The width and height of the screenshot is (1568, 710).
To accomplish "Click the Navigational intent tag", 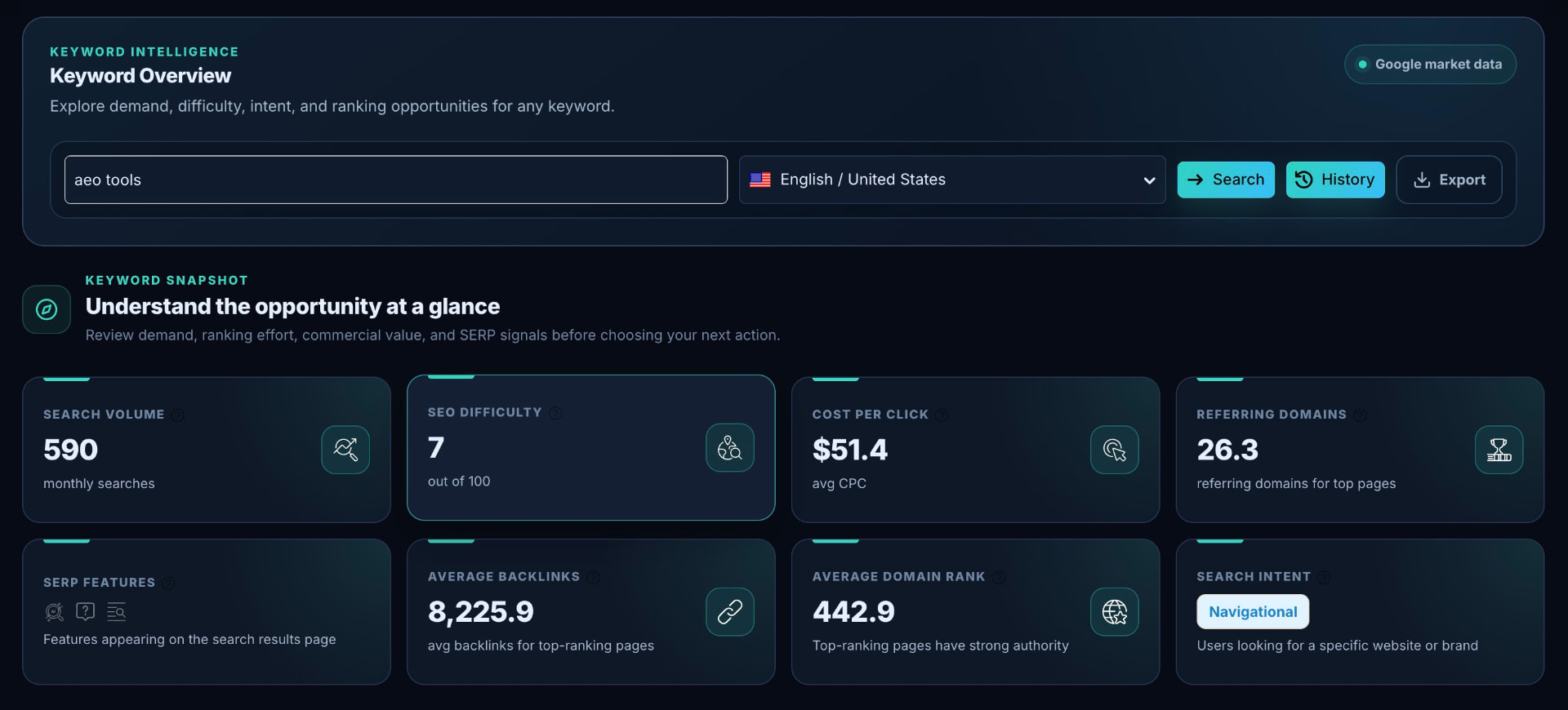I will [x=1253, y=612].
